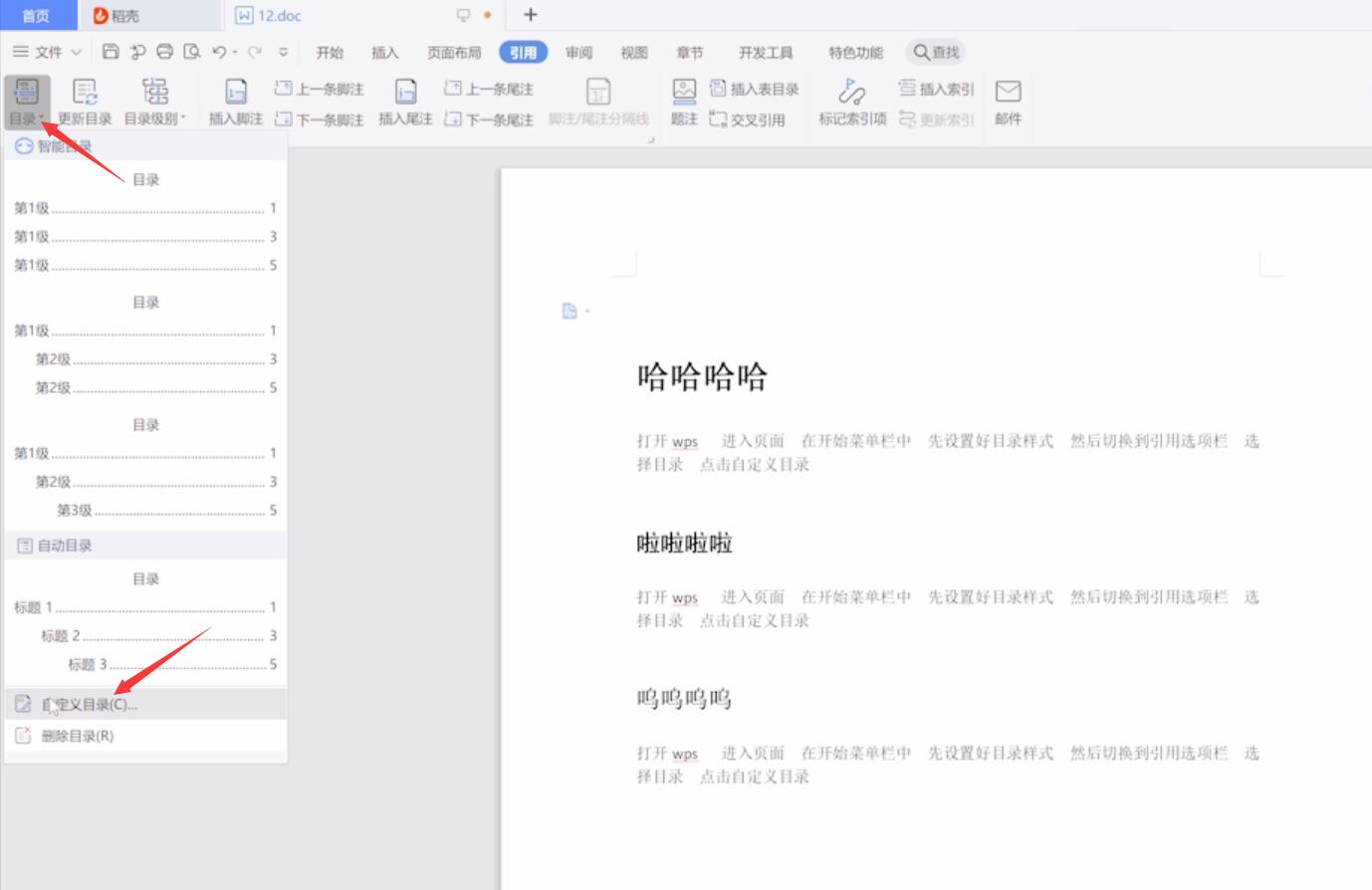Click the 查找 search button
This screenshot has width=1372, height=890.
tap(936, 52)
